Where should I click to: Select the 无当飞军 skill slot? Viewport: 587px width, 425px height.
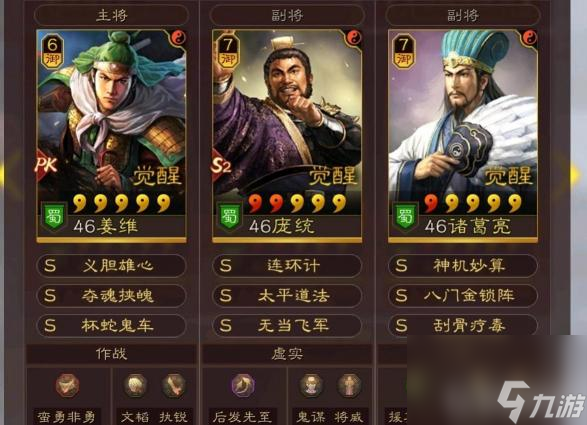287,326
